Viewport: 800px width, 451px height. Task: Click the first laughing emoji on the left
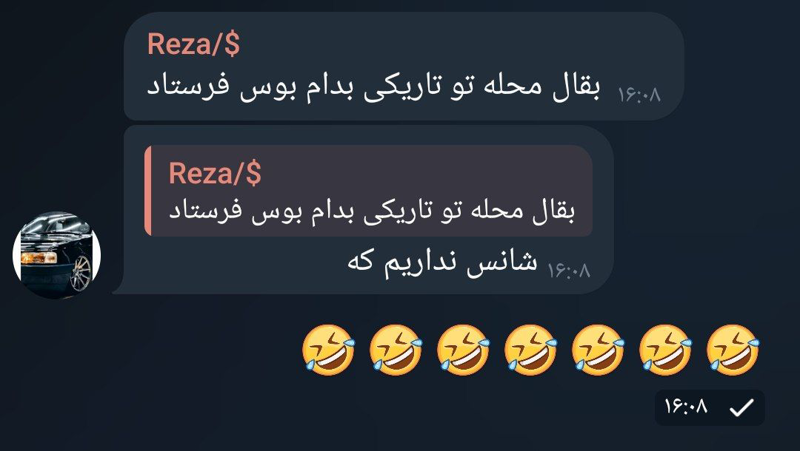tap(329, 350)
